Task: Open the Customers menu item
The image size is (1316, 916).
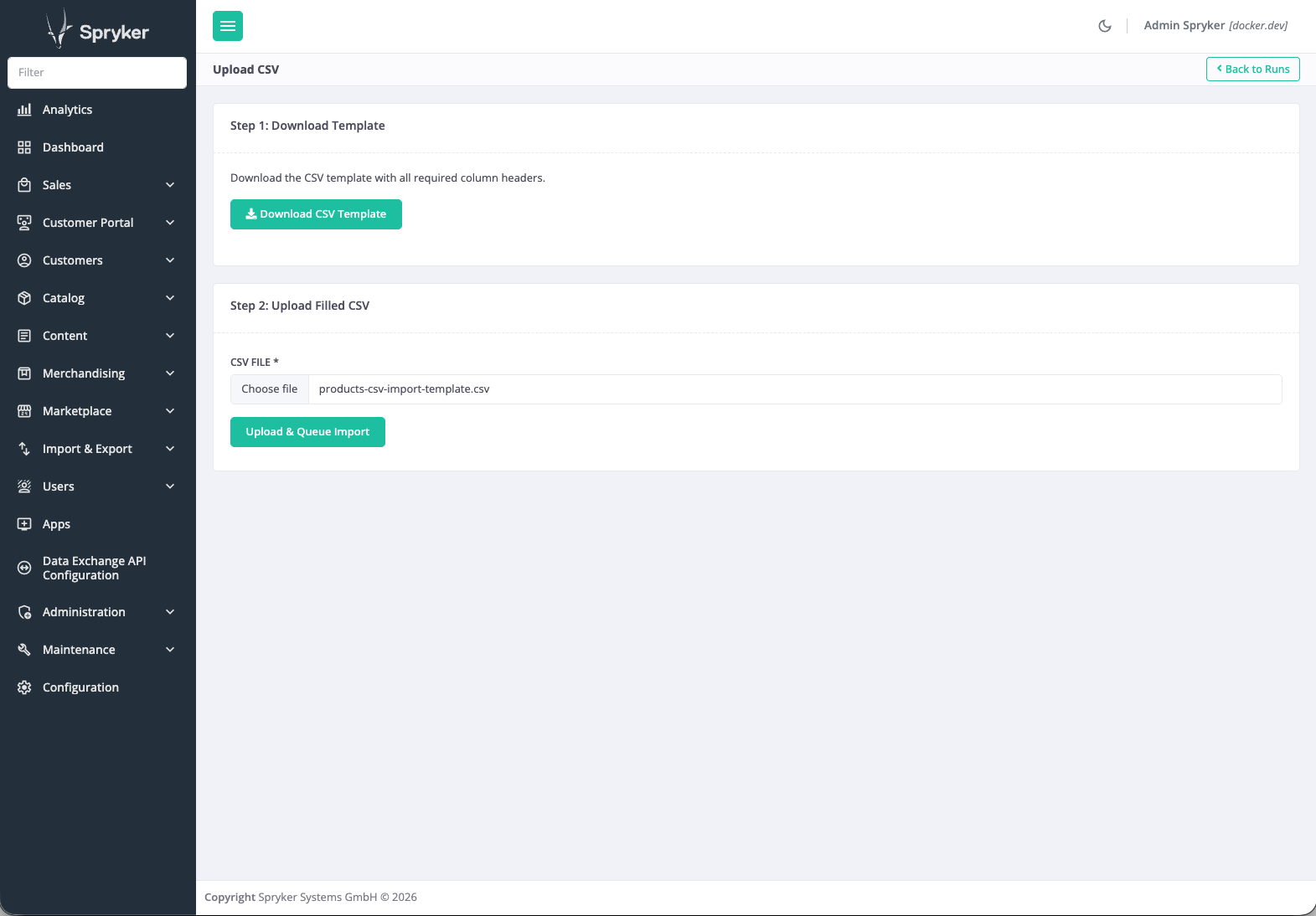Action: (x=73, y=260)
